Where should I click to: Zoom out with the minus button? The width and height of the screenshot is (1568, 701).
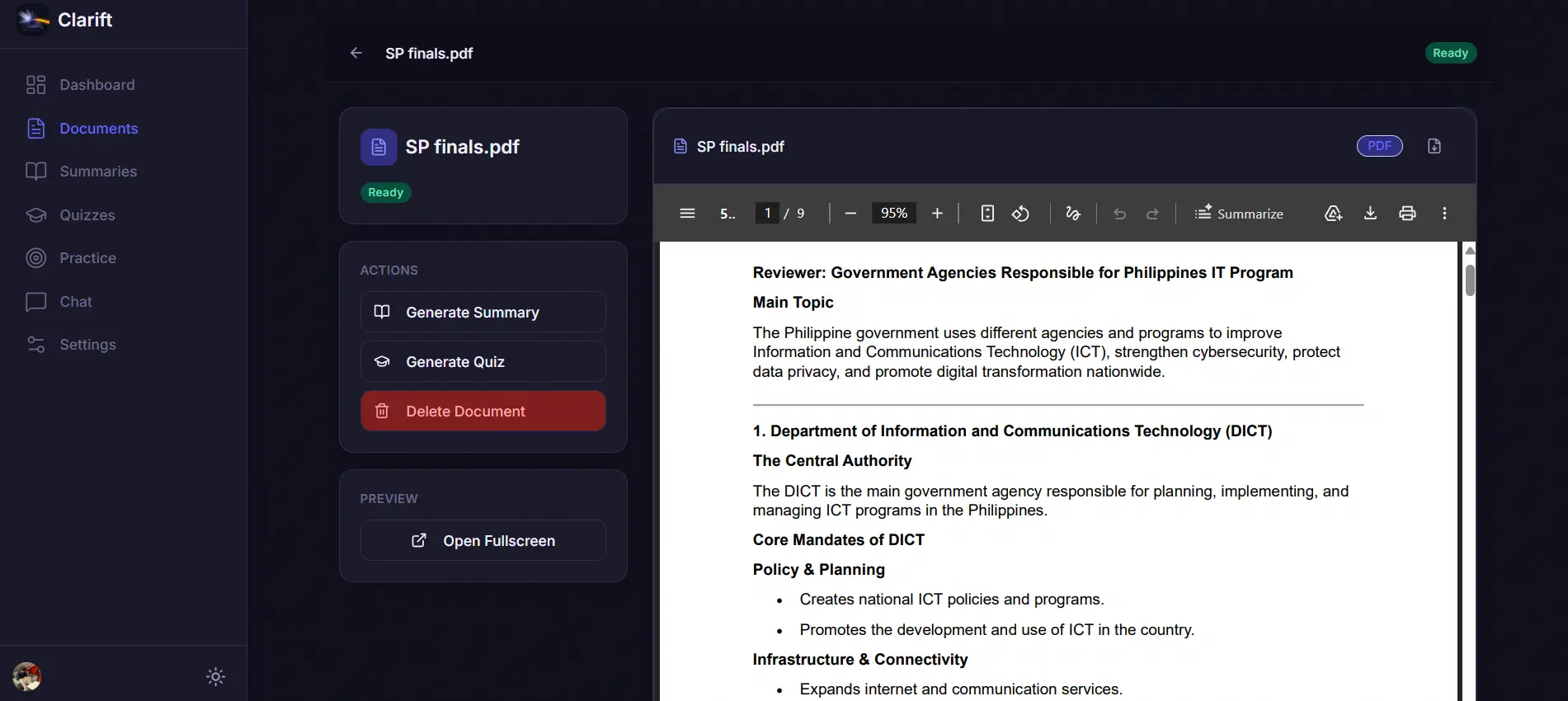click(x=850, y=214)
